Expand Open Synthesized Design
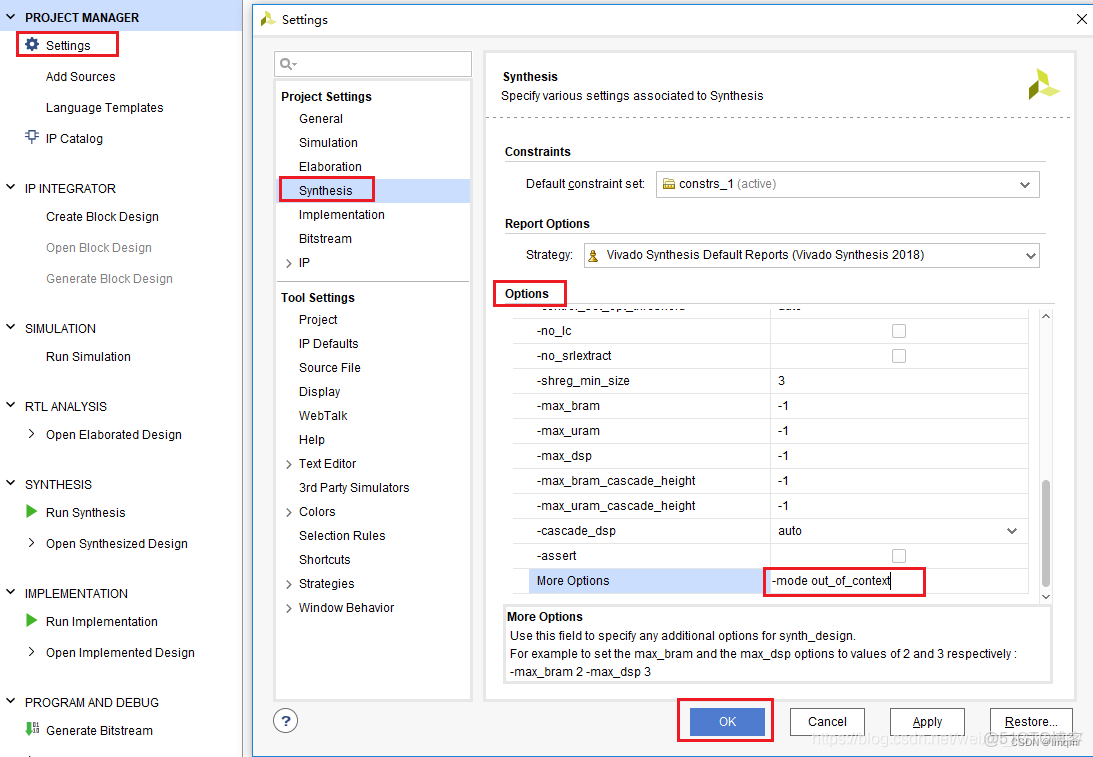This screenshot has height=757, width=1093. coord(31,542)
